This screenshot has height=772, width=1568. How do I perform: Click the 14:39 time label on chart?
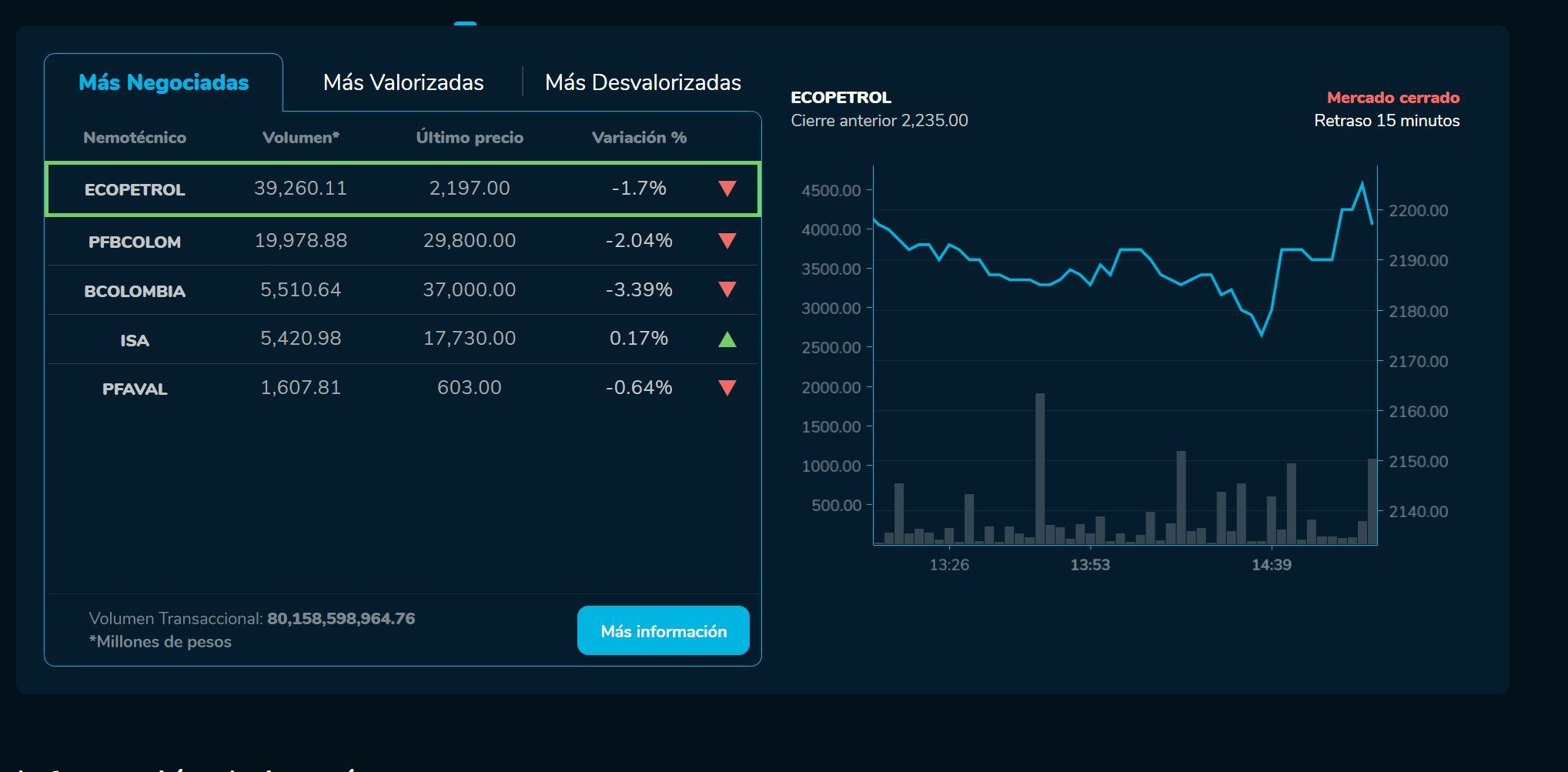(x=1271, y=565)
